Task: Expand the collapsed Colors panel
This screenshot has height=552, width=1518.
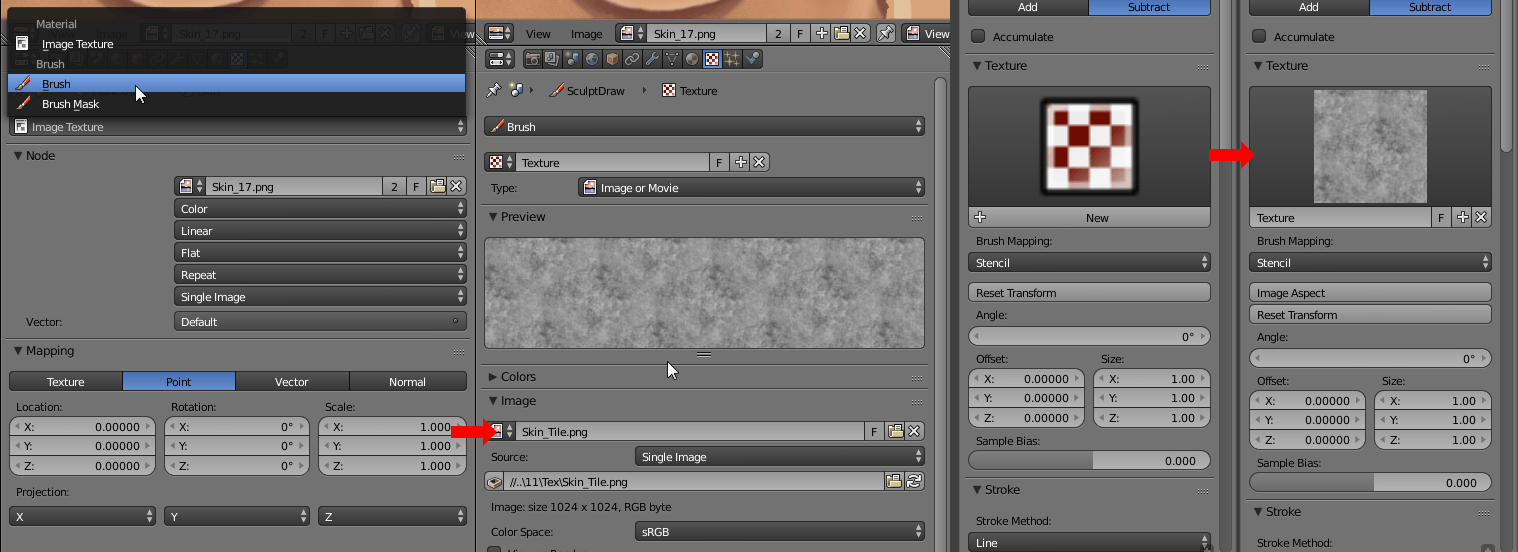Action: [518, 377]
